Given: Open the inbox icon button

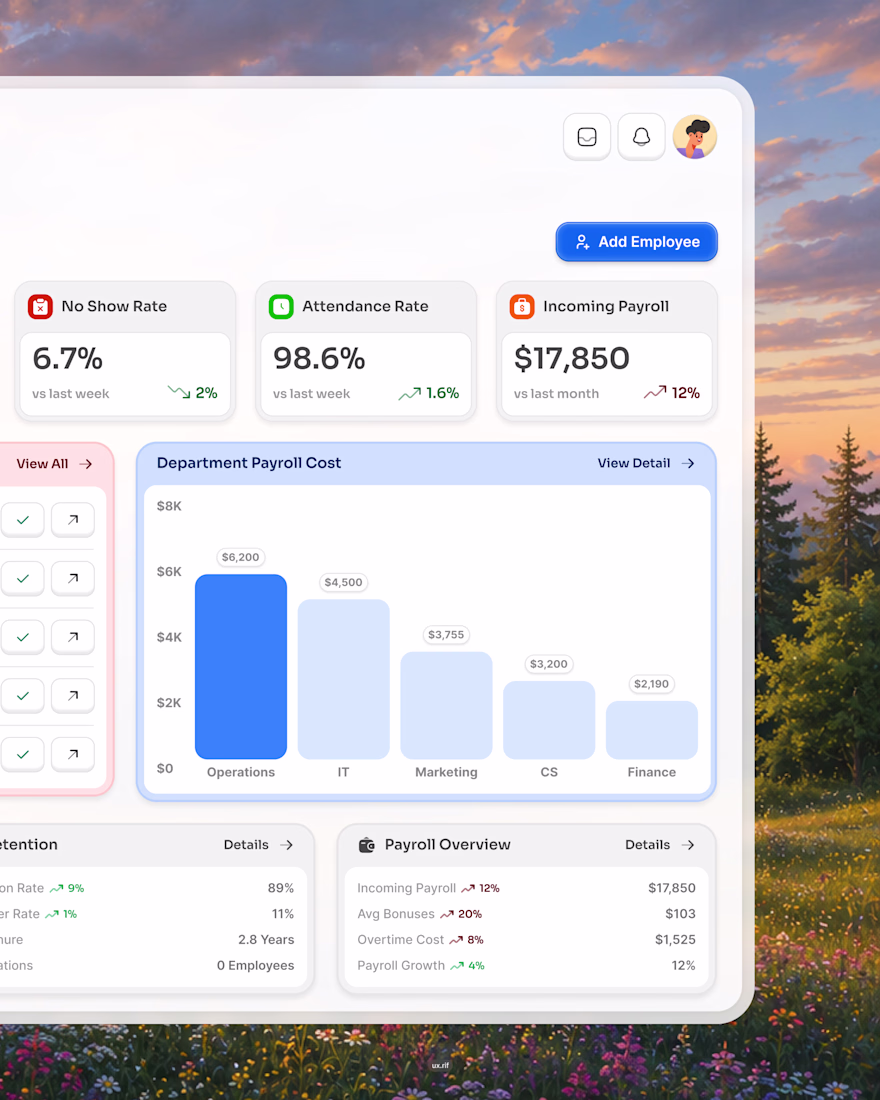Looking at the screenshot, I should click(587, 137).
